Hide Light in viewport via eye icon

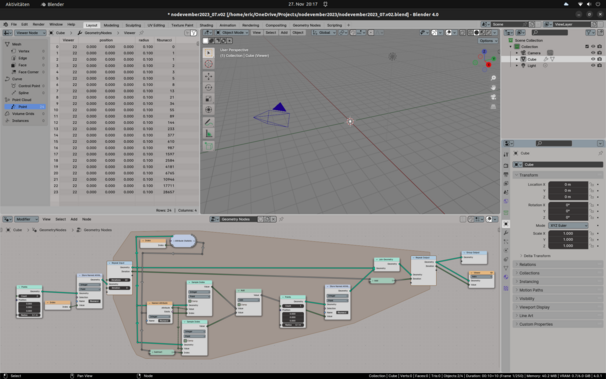point(593,66)
